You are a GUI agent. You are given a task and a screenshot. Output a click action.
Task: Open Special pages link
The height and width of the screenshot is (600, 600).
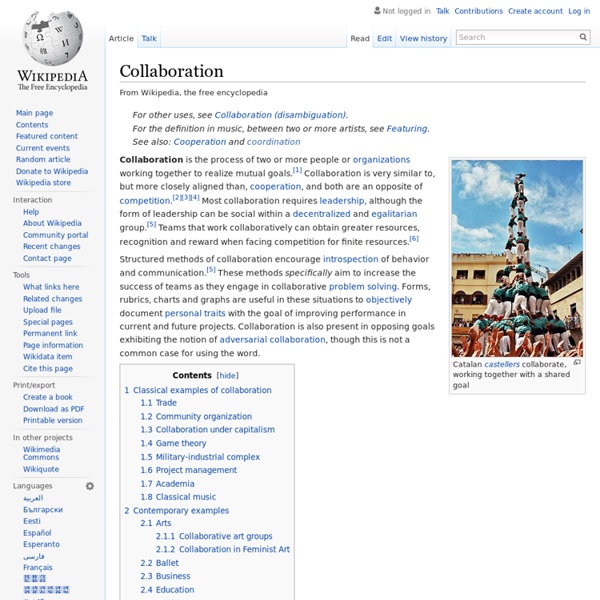pos(48,322)
